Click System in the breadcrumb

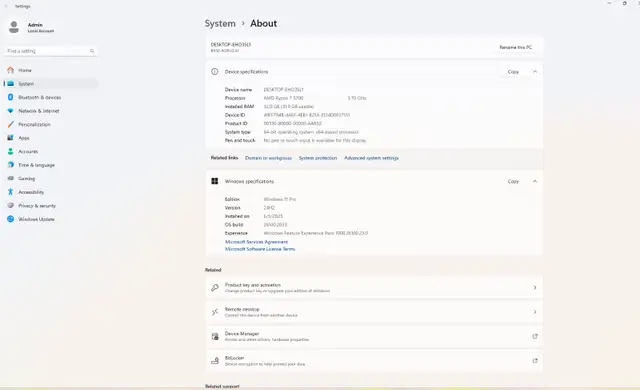click(x=220, y=24)
